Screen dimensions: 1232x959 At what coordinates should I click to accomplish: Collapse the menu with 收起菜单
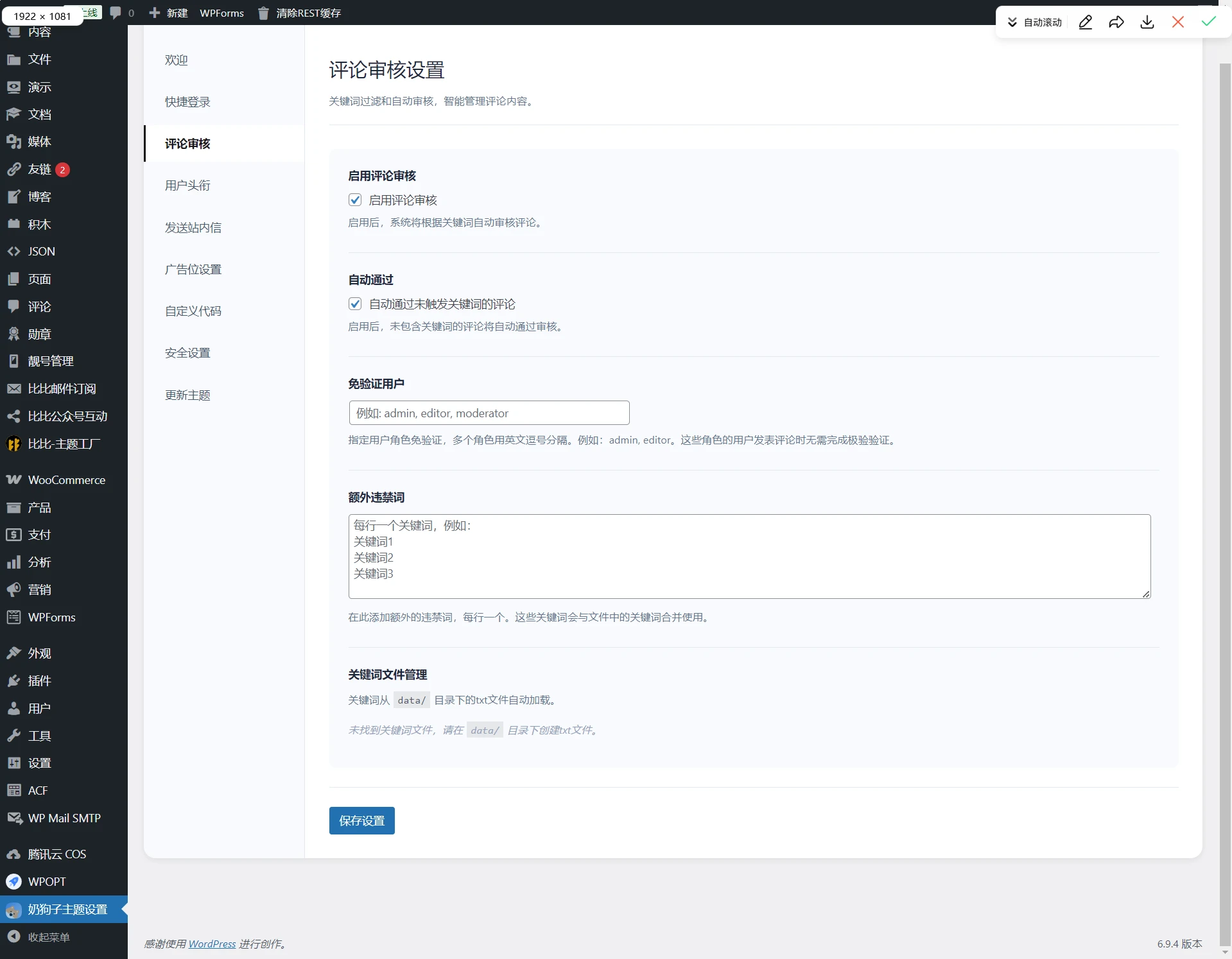(x=64, y=937)
